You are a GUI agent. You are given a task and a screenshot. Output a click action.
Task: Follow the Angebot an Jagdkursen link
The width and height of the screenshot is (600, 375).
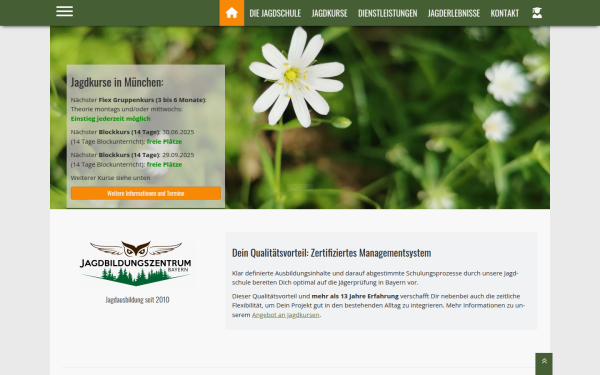point(285,315)
